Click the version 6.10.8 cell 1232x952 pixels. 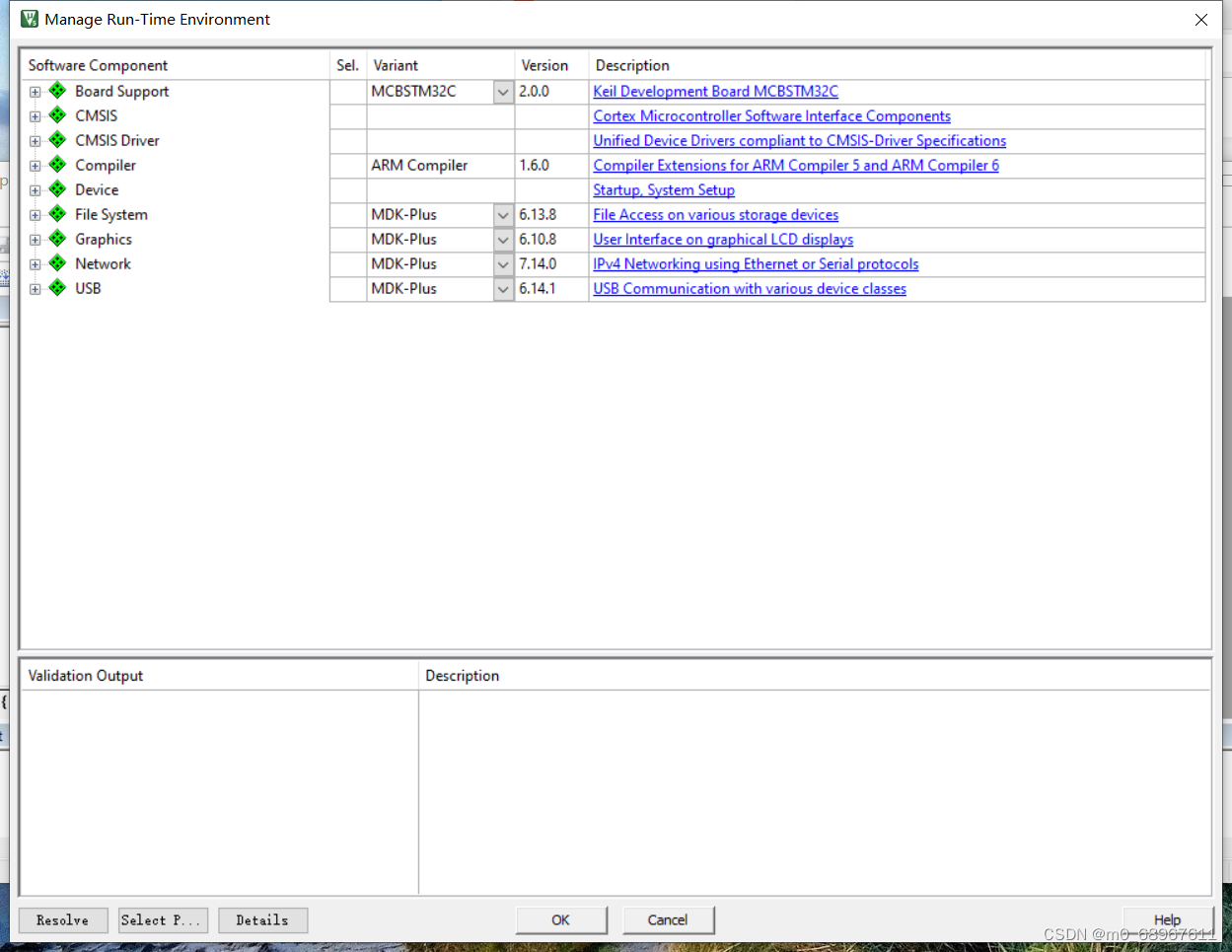551,240
